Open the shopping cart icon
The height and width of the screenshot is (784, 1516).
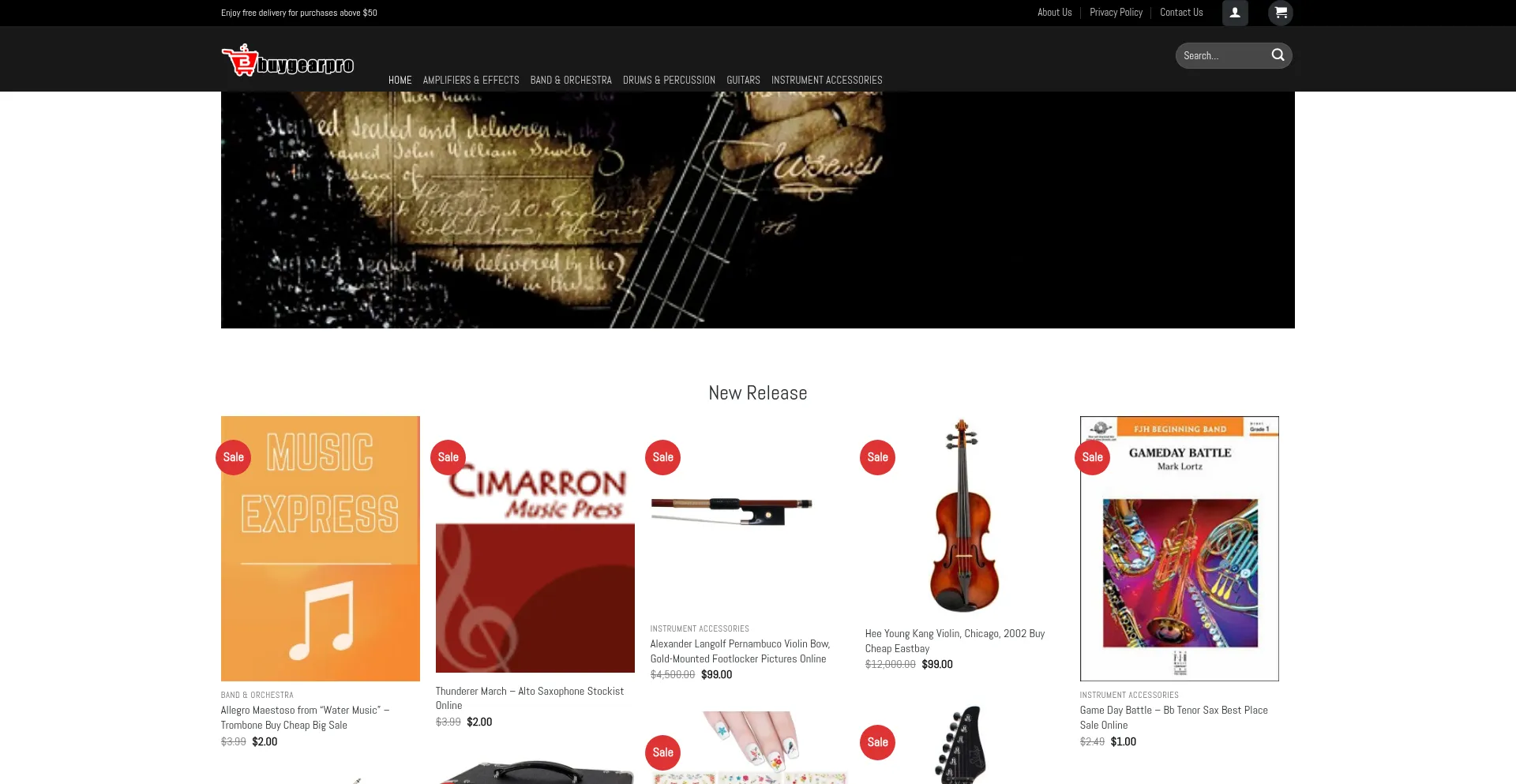click(x=1281, y=13)
